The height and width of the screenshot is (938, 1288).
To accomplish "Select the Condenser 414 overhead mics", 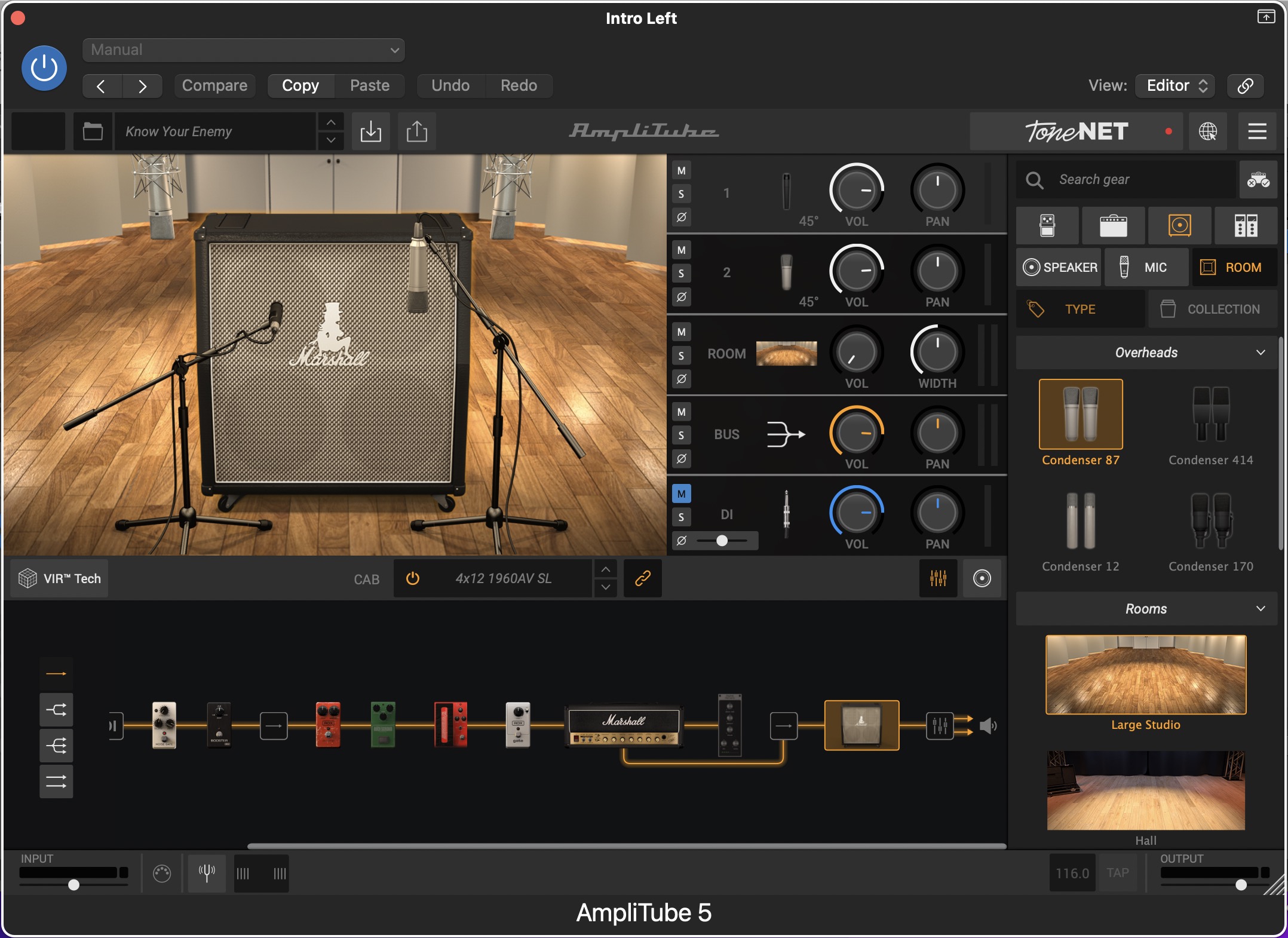I will (x=1211, y=415).
